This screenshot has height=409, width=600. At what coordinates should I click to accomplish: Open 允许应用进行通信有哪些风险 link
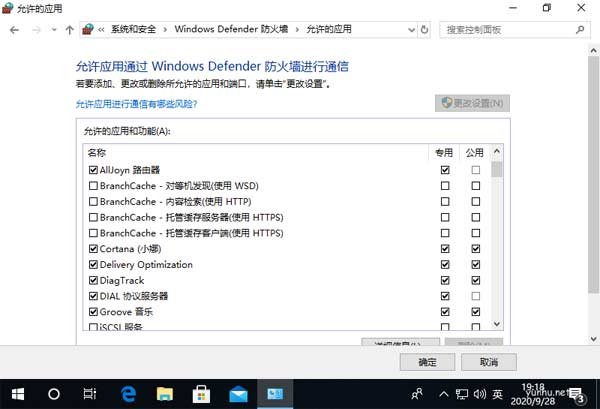coord(136,104)
